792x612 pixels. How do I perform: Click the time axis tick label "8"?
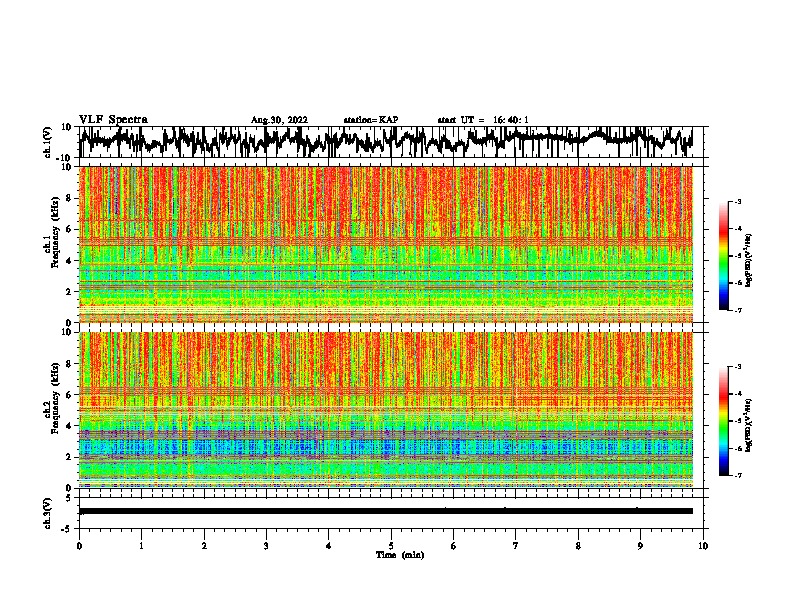click(x=578, y=546)
